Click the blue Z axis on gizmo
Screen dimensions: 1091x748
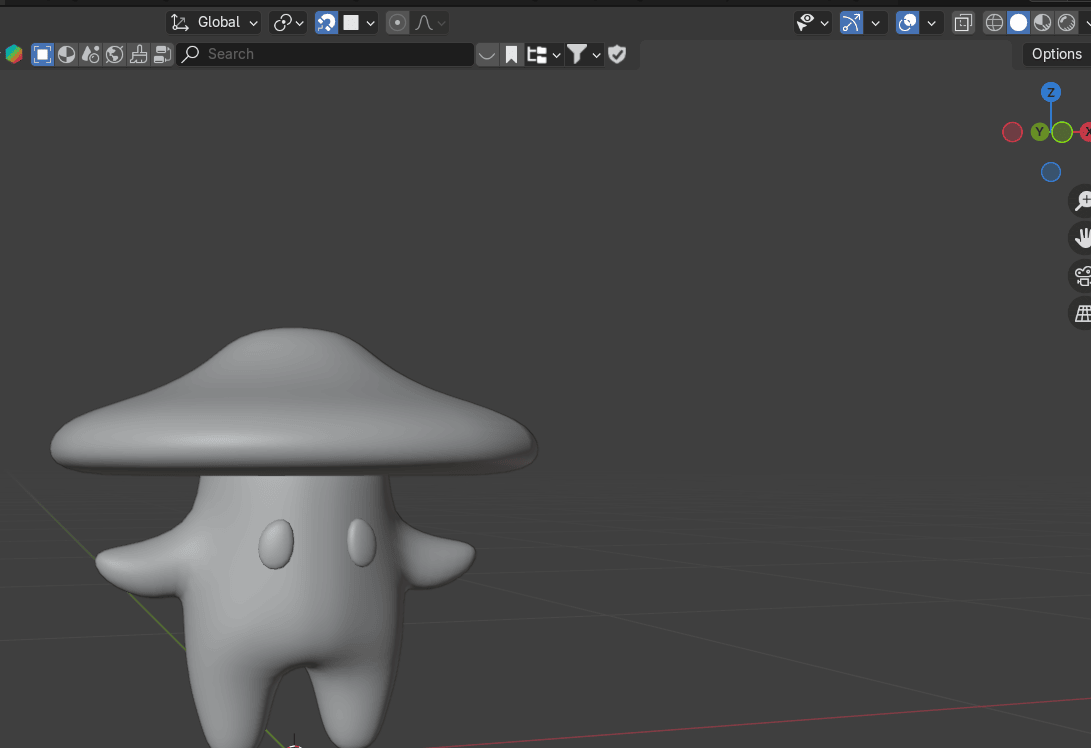(x=1050, y=93)
